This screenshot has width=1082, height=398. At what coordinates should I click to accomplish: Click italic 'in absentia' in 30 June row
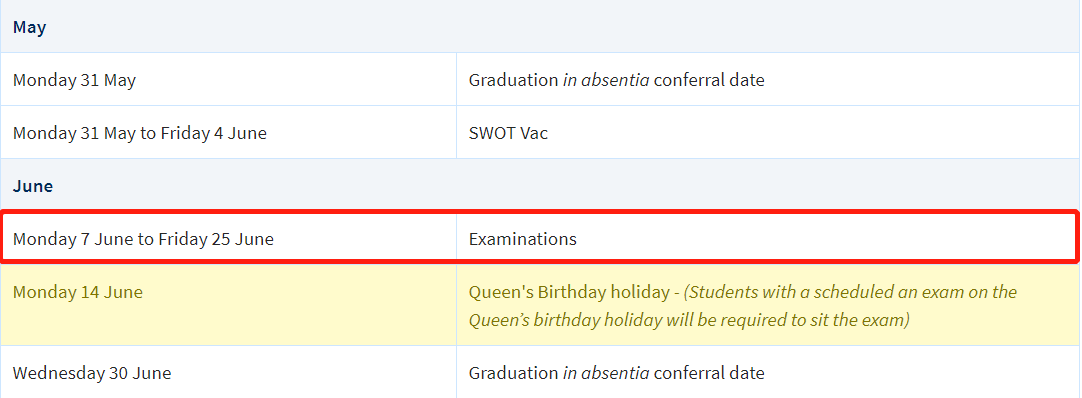coord(606,373)
